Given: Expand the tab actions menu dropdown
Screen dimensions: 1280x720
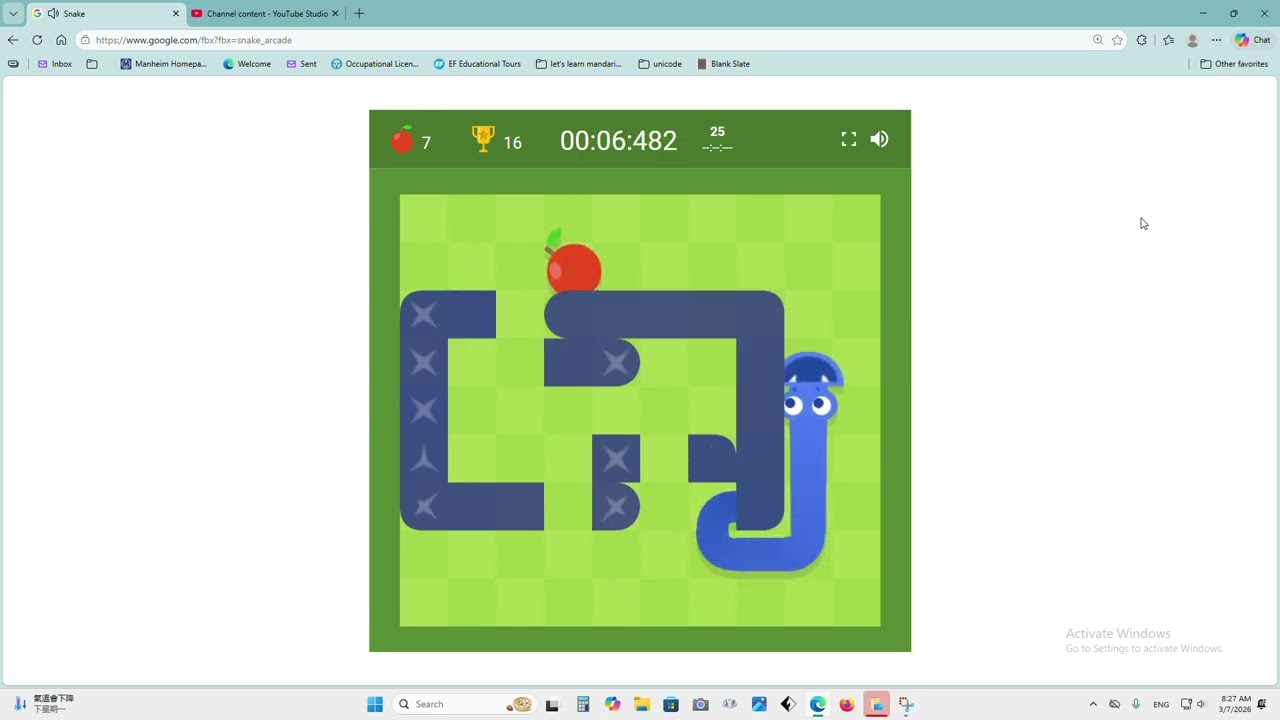Looking at the screenshot, I should click(13, 14).
